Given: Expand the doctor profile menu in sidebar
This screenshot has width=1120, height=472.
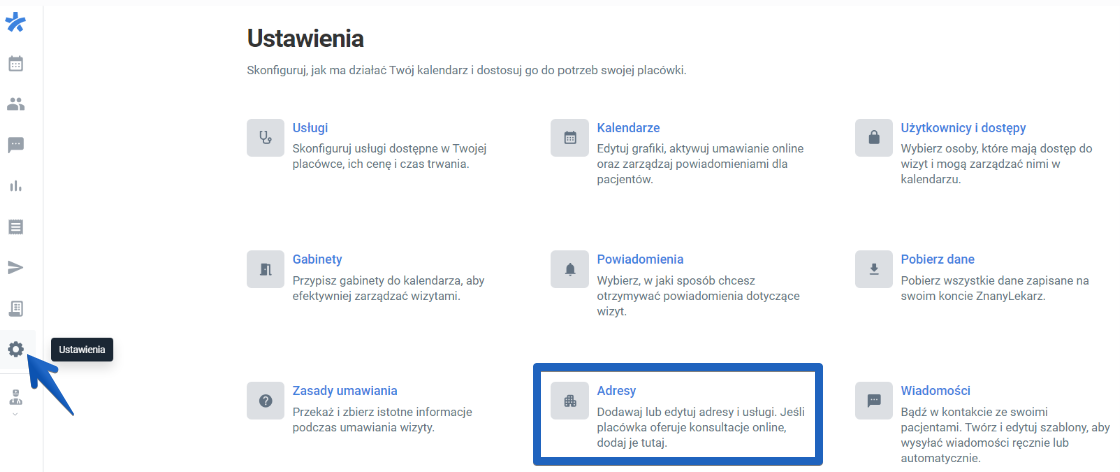Looking at the screenshot, I should [x=16, y=399].
